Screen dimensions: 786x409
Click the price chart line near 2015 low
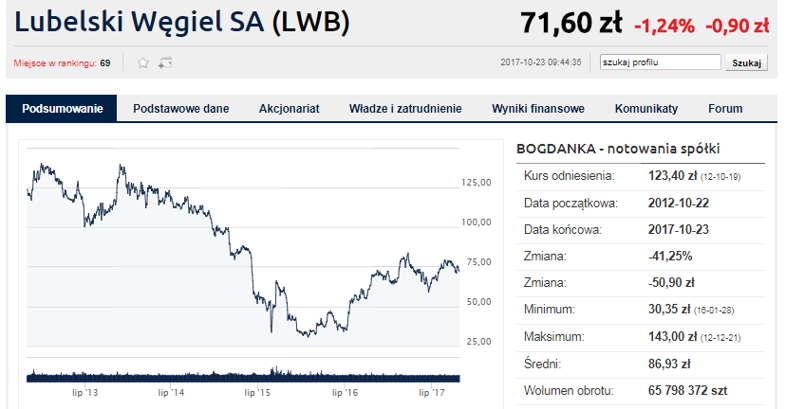pos(271,321)
